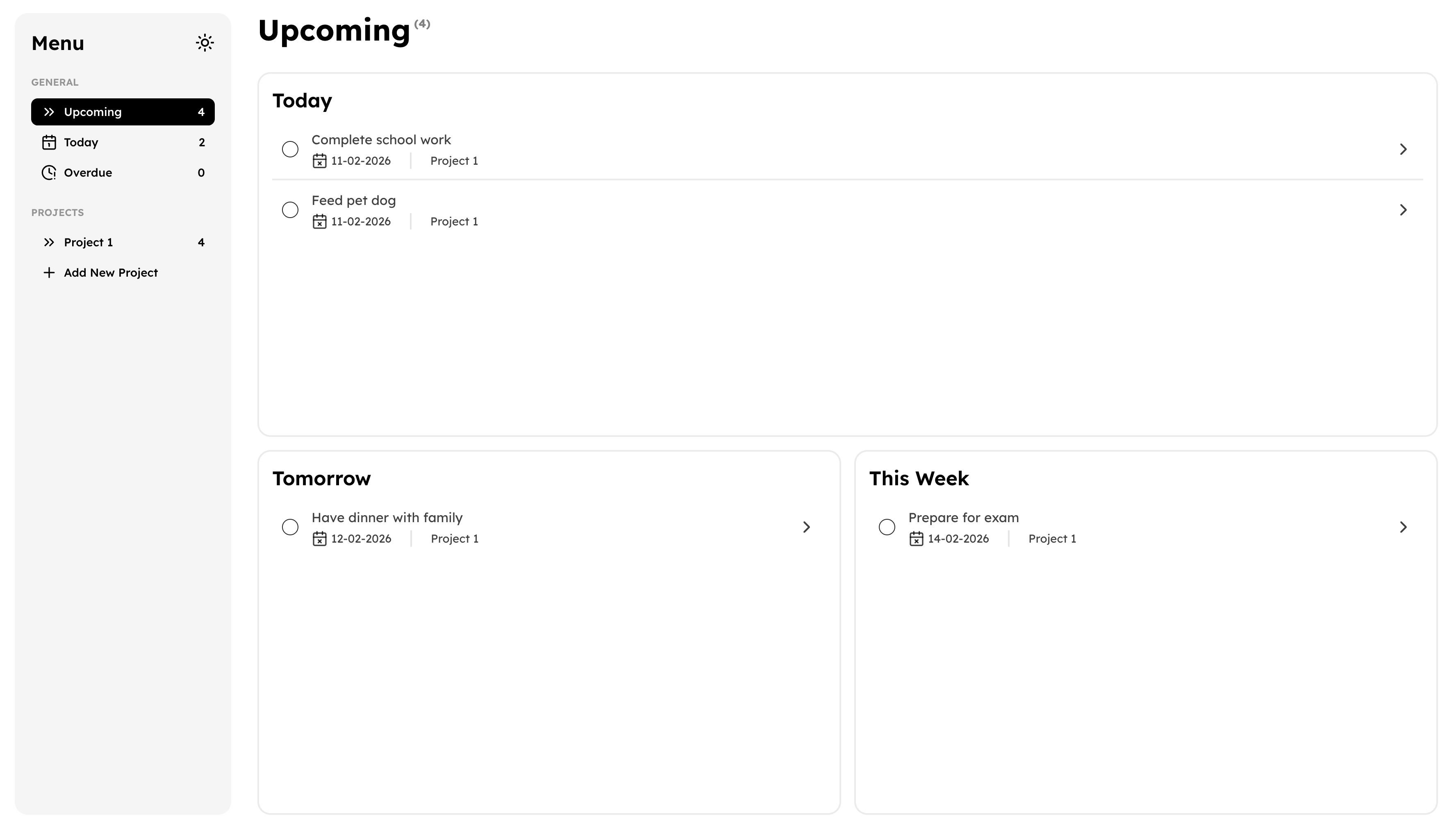Click the plus icon for Add New Project
The height and width of the screenshot is (832, 1456).
49,273
